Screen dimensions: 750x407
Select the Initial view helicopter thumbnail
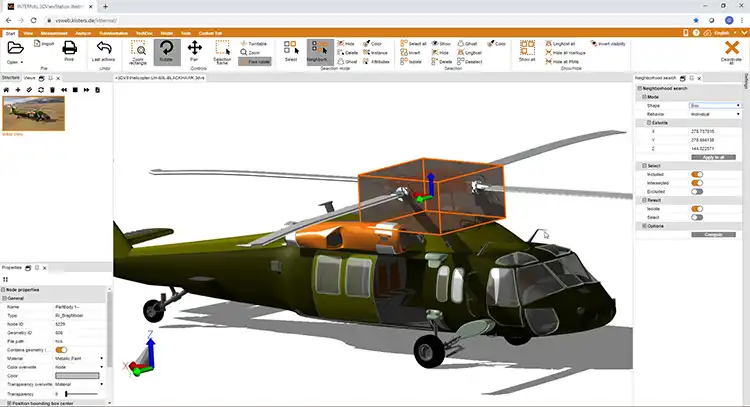pos(33,113)
